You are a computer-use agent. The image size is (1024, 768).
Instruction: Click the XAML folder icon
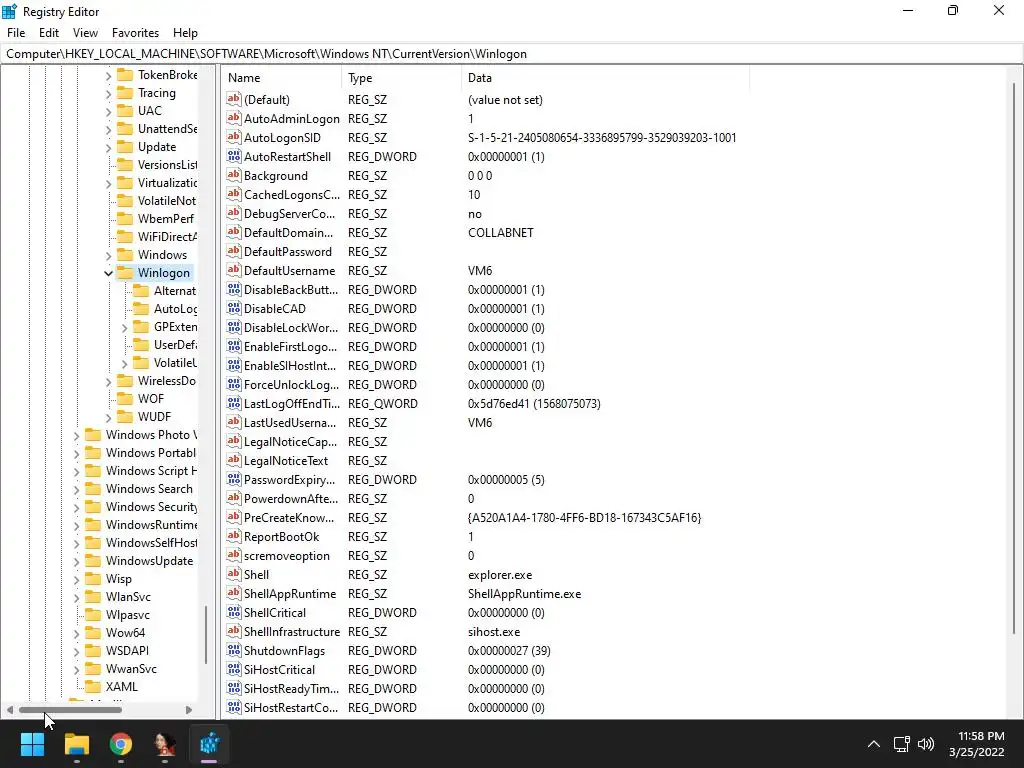click(x=93, y=686)
